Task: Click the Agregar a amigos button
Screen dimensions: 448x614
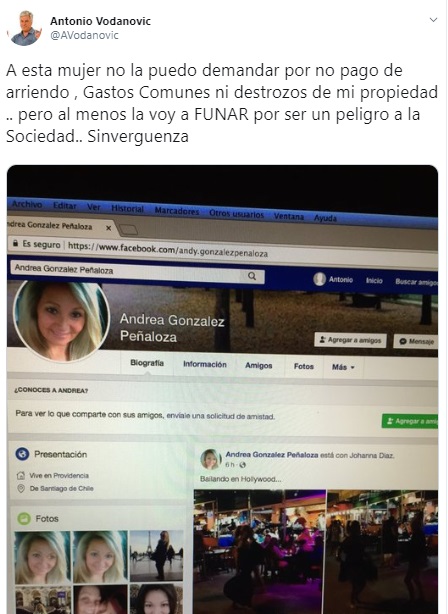Action: point(350,340)
